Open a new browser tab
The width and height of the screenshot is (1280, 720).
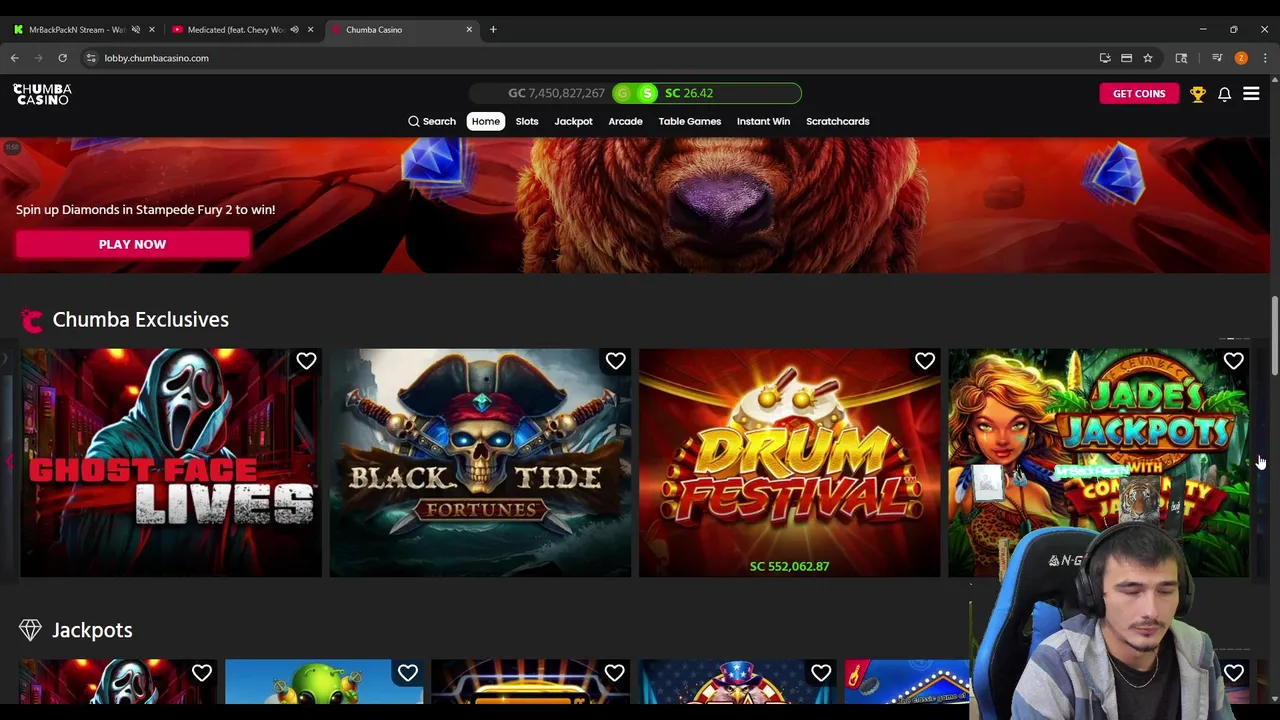coord(493,30)
